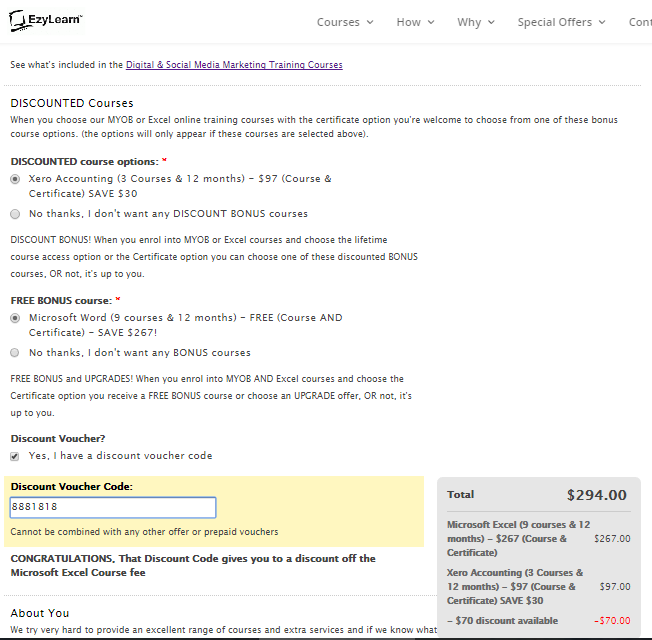The image size is (652, 640).
Task: Open Digital & Social Media Marketing Training Courses link
Action: (234, 65)
